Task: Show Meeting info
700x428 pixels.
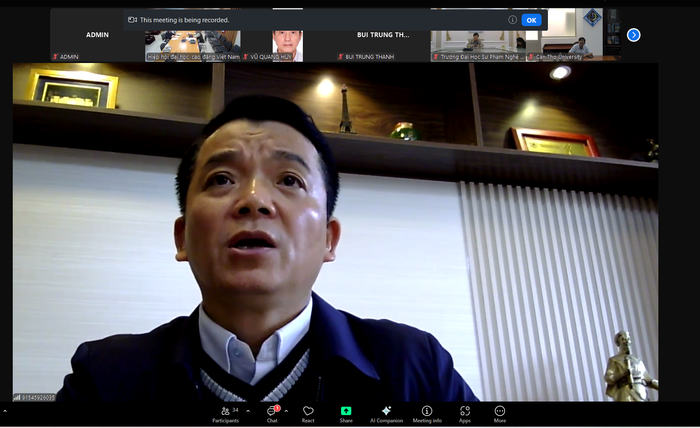Action: point(427,414)
